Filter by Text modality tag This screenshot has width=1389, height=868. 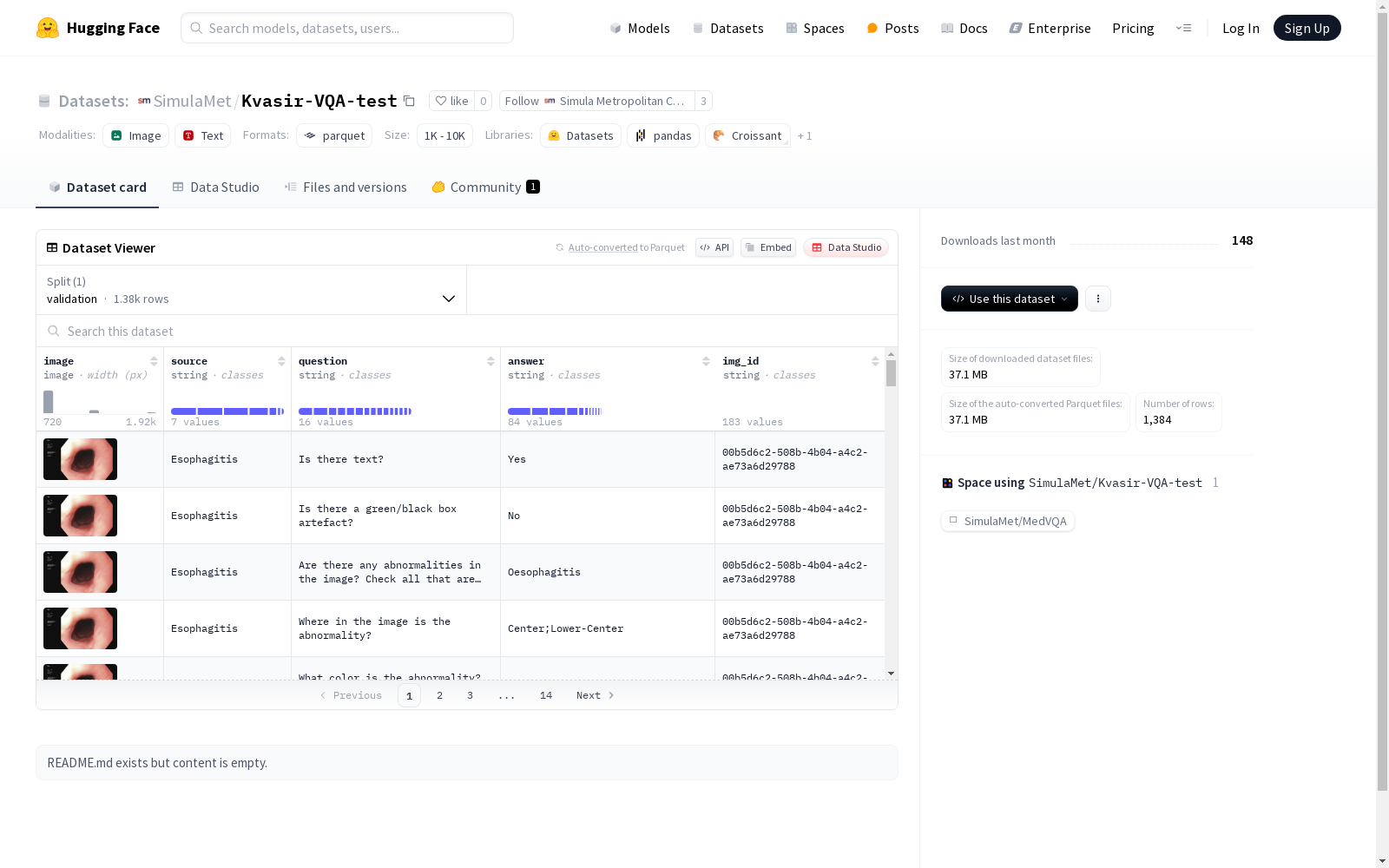(203, 135)
